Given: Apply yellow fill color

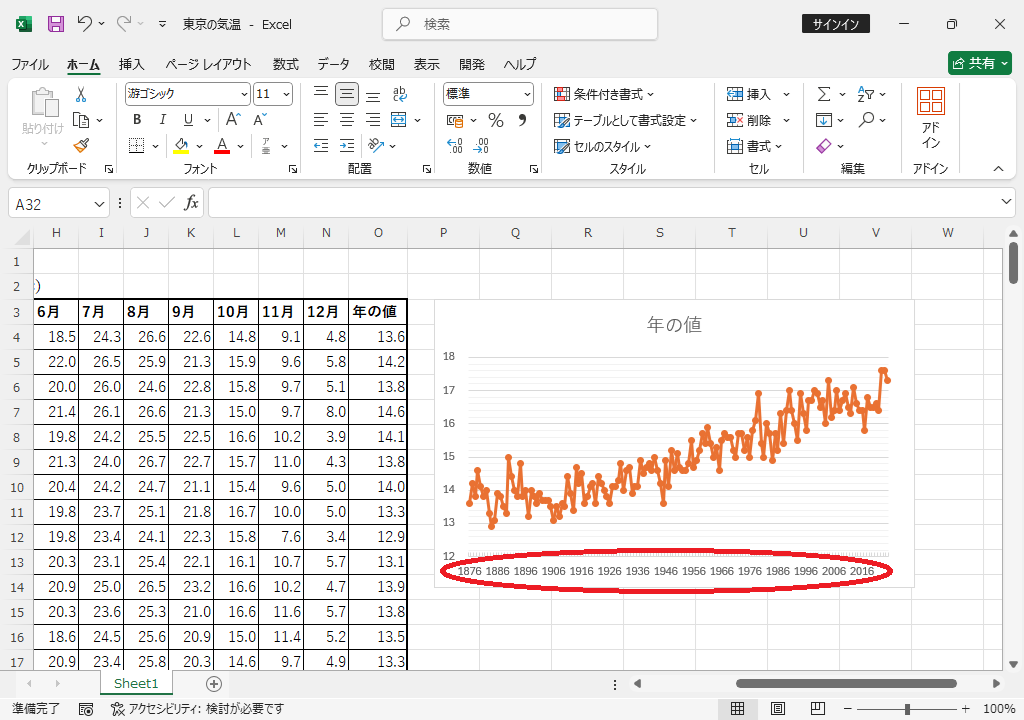Looking at the screenshot, I should [x=182, y=146].
